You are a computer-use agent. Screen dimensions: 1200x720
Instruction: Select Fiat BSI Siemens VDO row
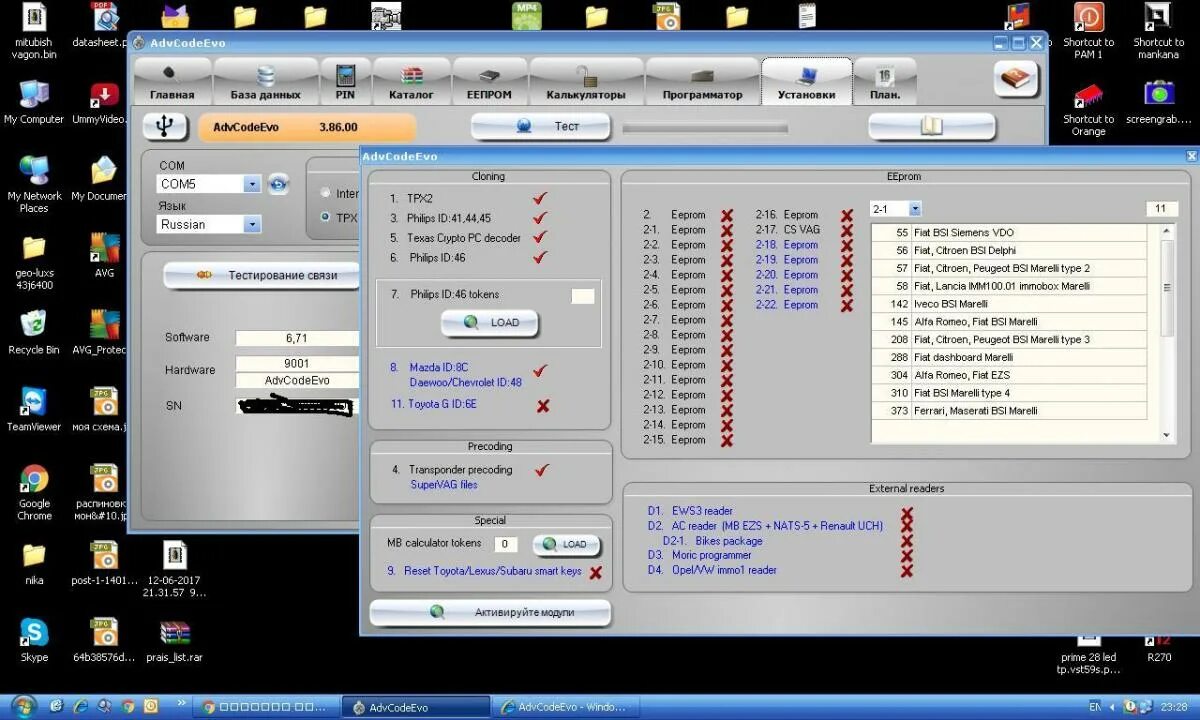tap(1010, 232)
